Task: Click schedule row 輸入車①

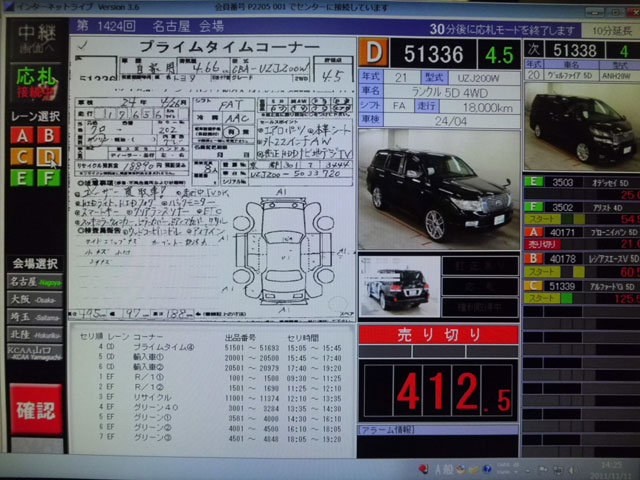Action: coord(211,358)
